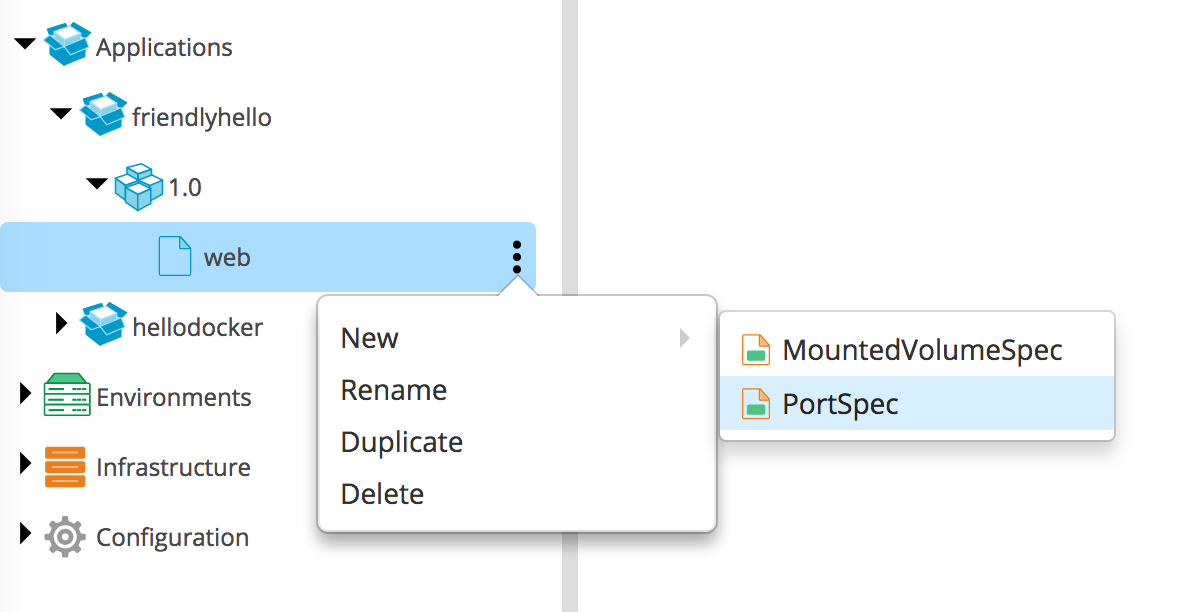1194x612 pixels.
Task: Click the friendlyhello application package icon
Action: (x=104, y=116)
